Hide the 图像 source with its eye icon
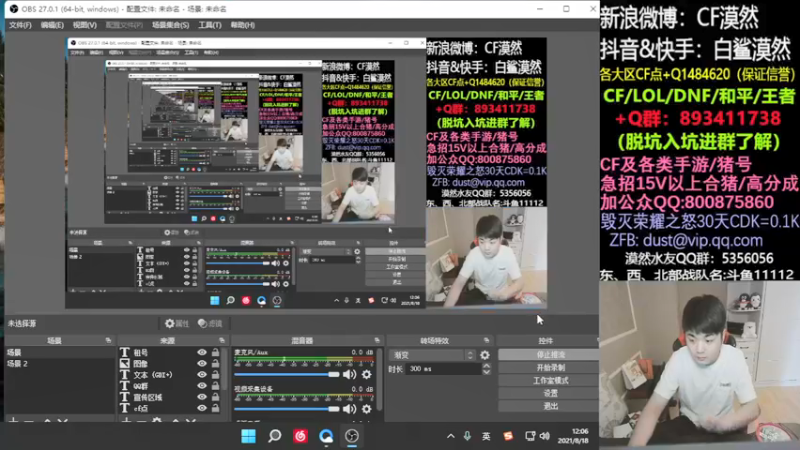800x450 pixels. [x=202, y=364]
